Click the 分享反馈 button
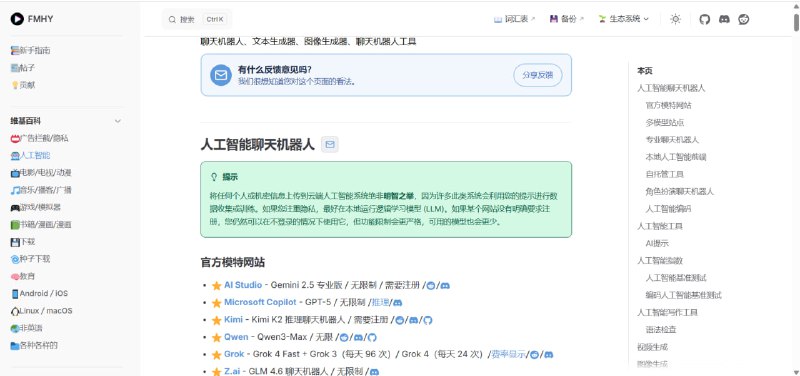 538,75
